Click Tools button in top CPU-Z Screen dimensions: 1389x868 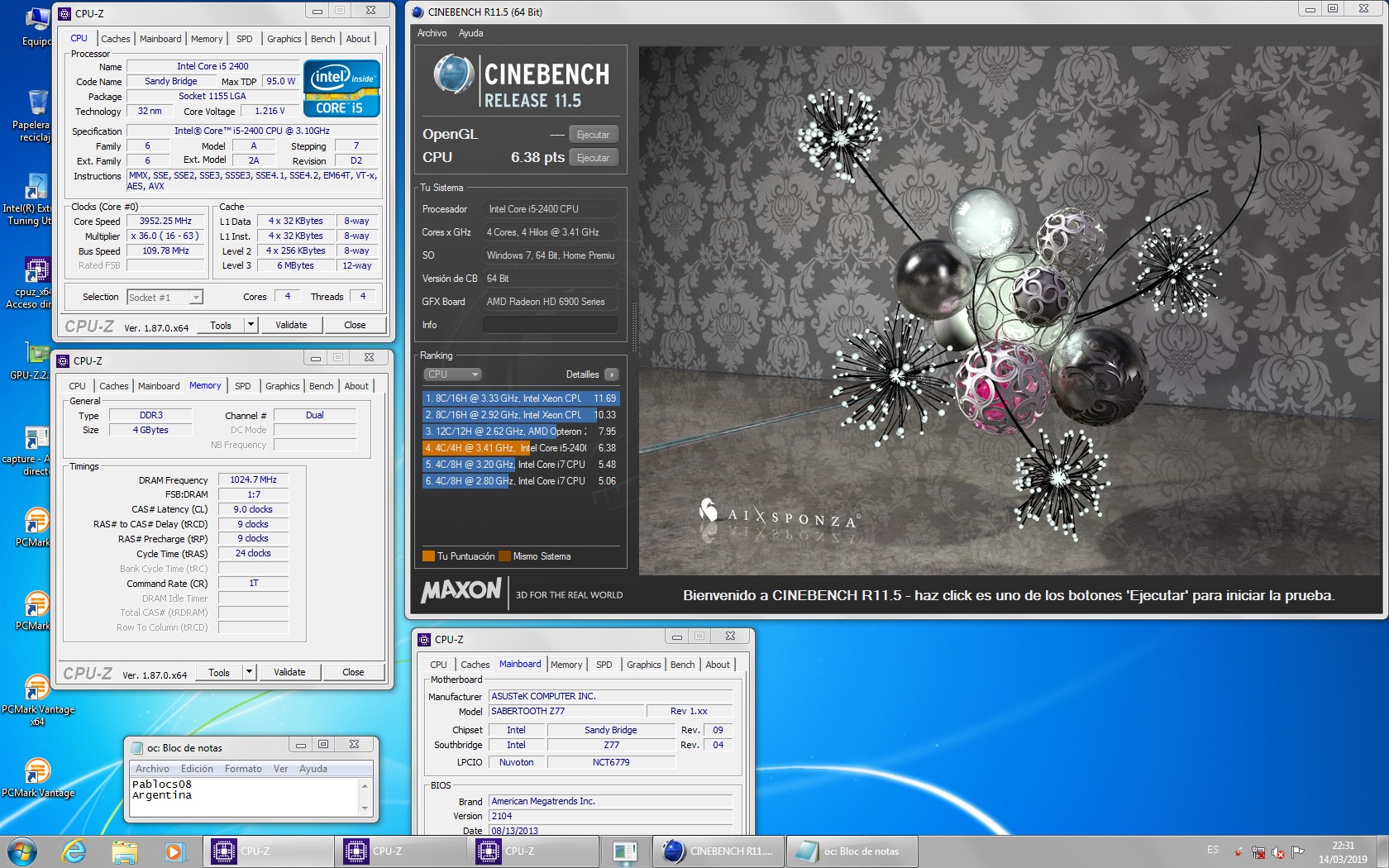coord(221,325)
